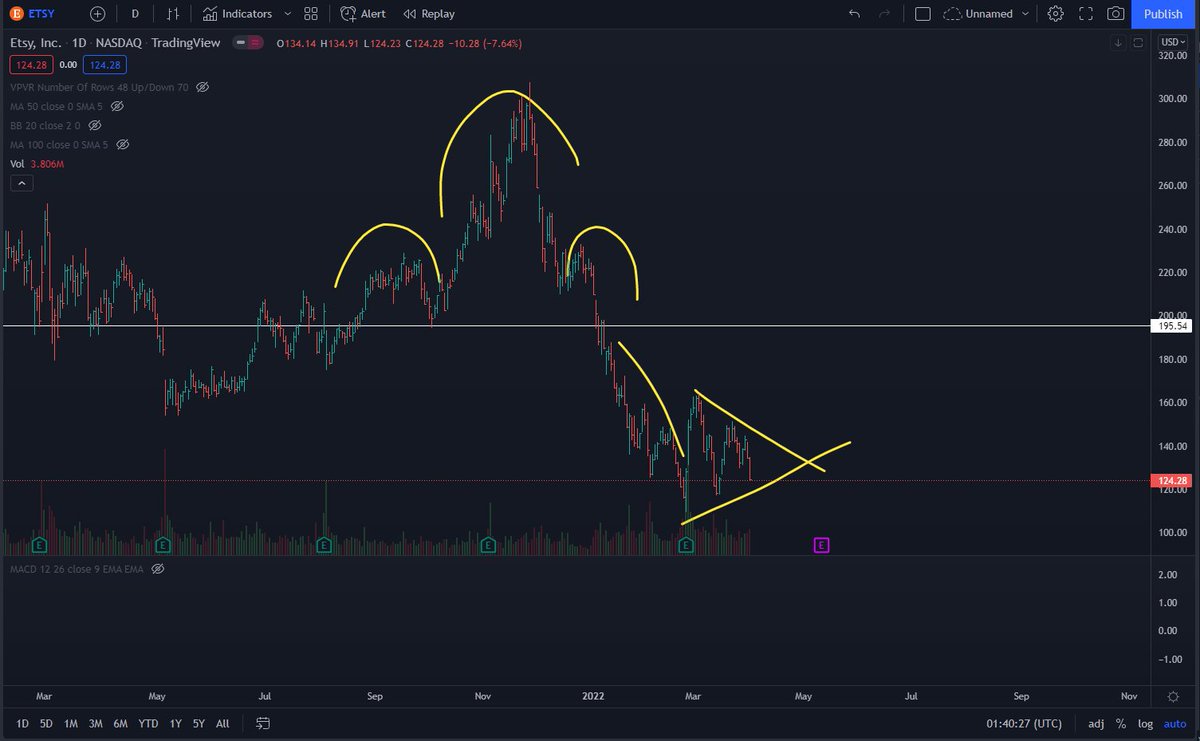
Task: Collapse the indicator legend with chevron button
Action: (20, 183)
